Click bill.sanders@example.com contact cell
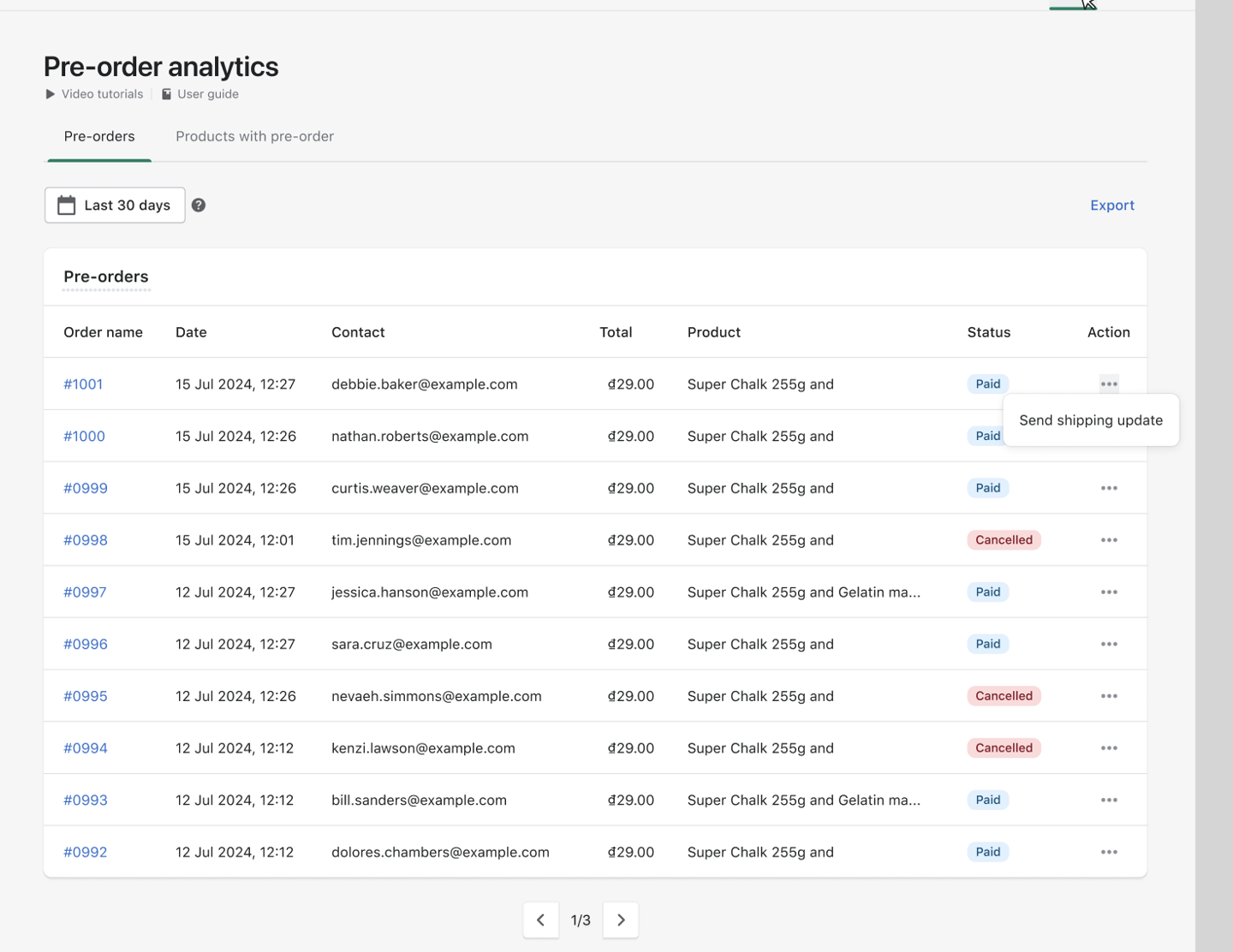1233x952 pixels. pos(419,800)
